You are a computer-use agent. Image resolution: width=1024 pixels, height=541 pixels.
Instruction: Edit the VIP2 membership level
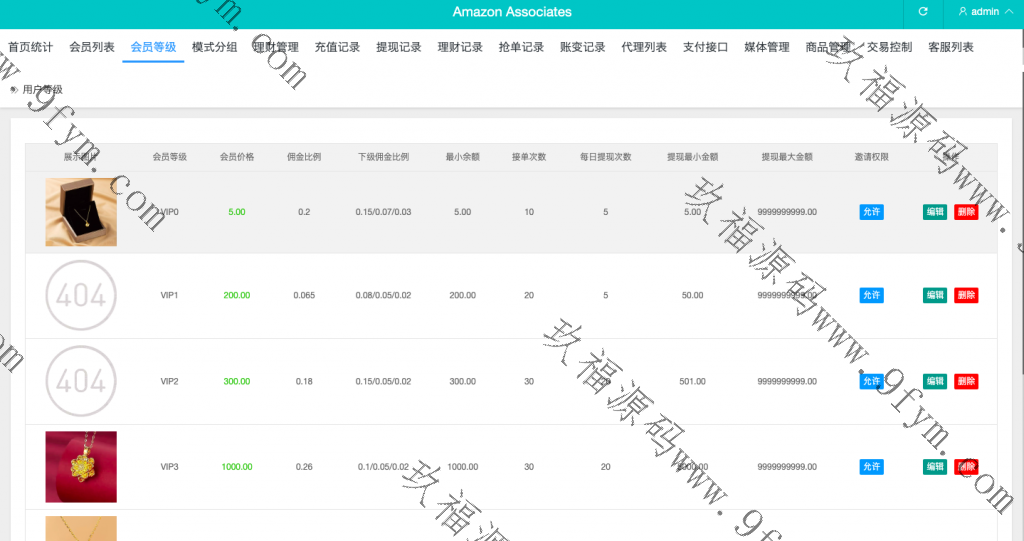pos(934,381)
